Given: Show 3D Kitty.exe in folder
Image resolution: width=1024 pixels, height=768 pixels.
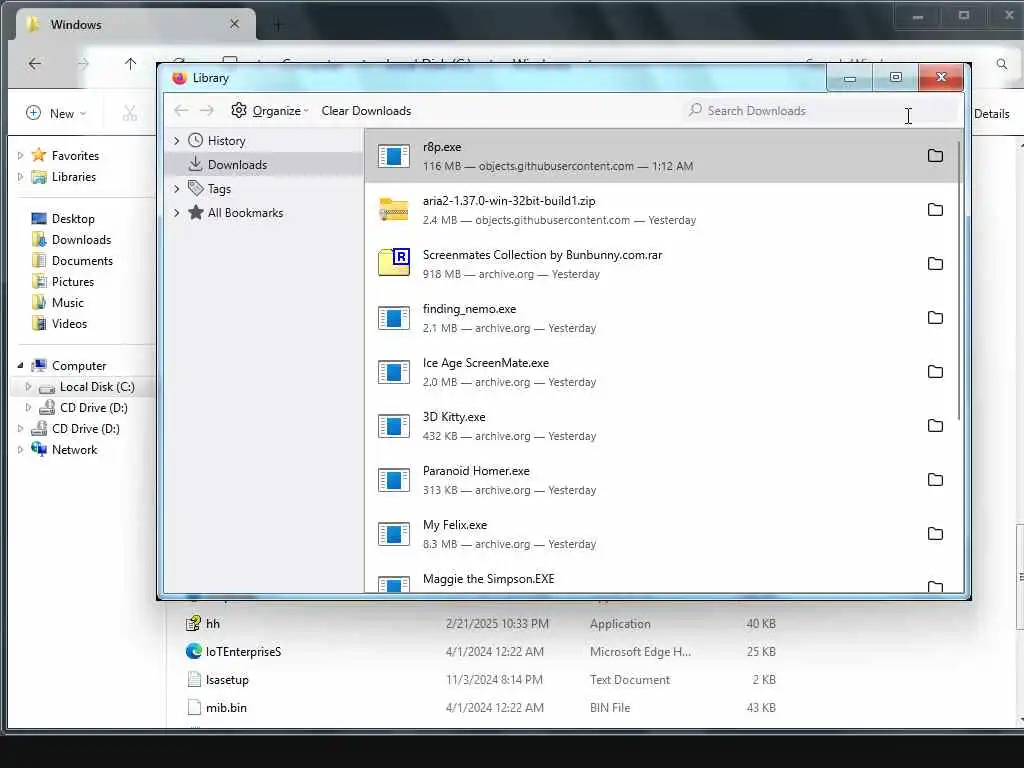Looking at the screenshot, I should [935, 426].
